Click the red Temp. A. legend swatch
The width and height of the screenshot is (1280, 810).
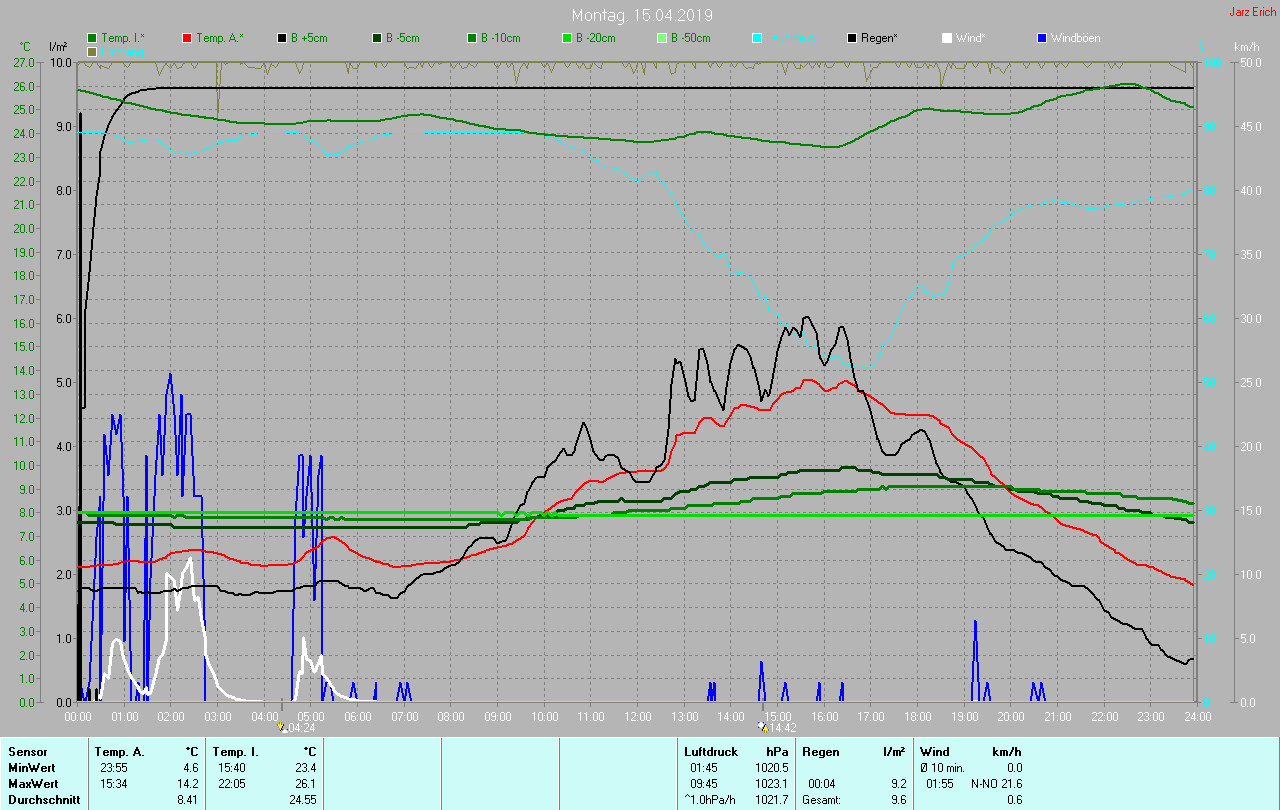pyautogui.click(x=187, y=38)
